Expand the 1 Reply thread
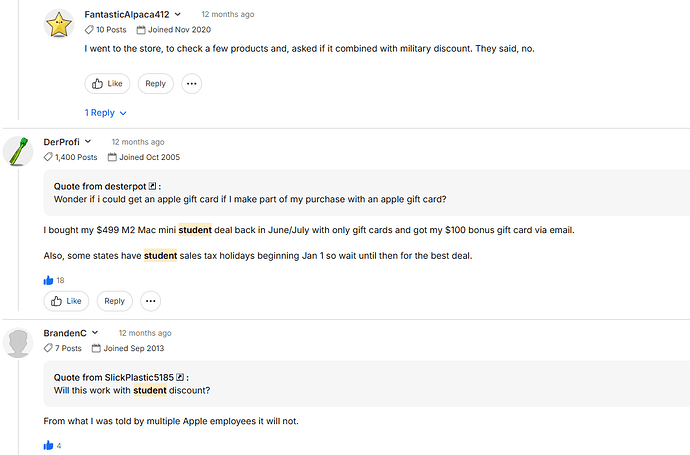This screenshot has width=690, height=455. [x=106, y=113]
